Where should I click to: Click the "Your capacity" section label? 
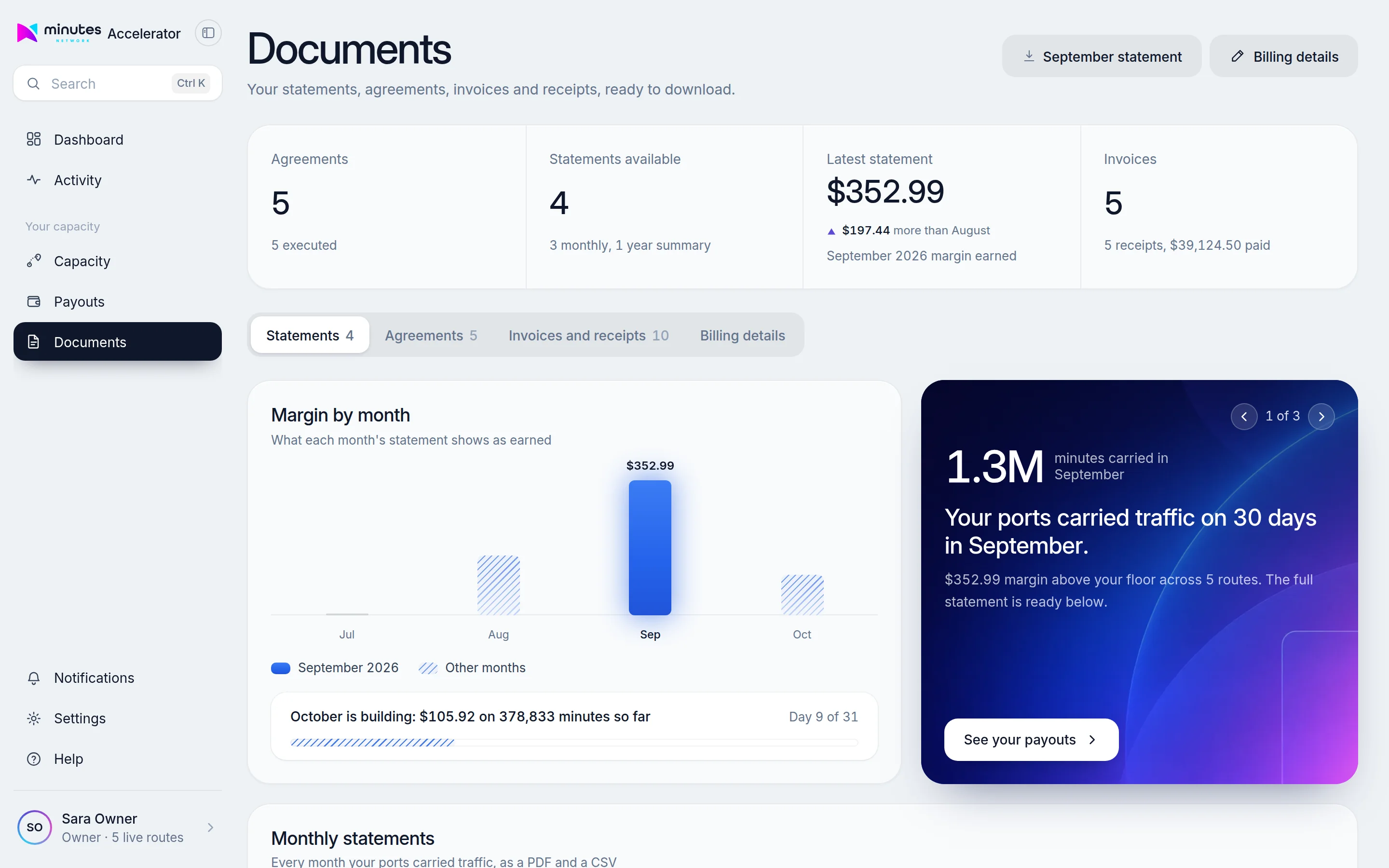63,226
